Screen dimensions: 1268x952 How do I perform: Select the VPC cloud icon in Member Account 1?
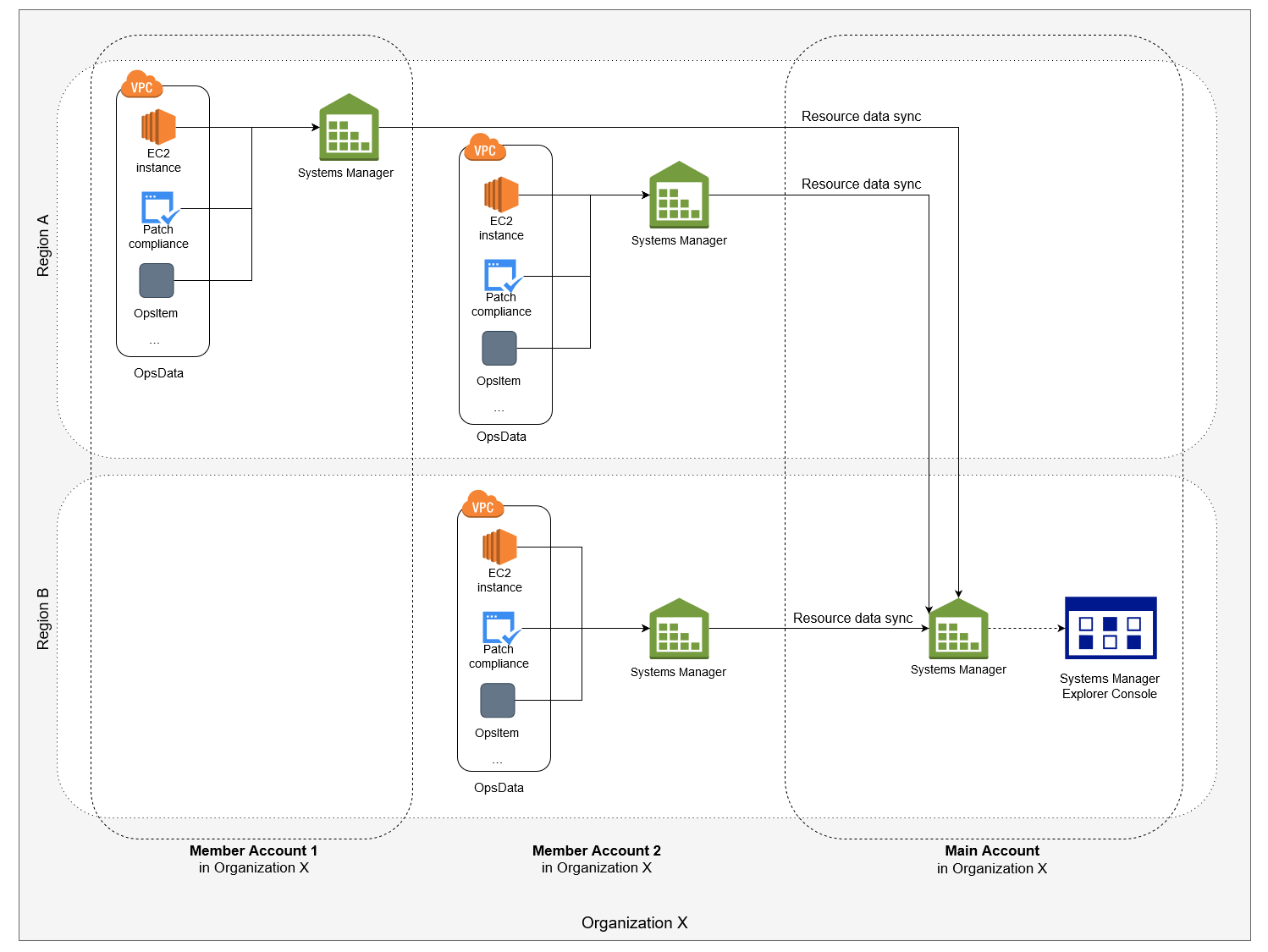[141, 85]
